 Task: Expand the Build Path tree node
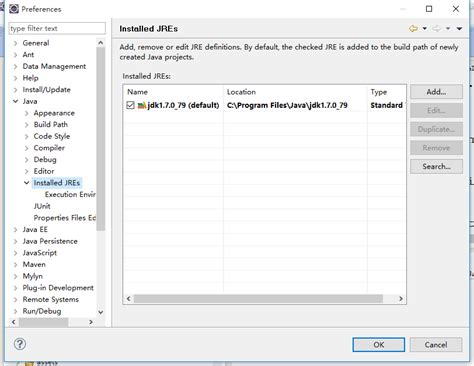pyautogui.click(x=27, y=125)
